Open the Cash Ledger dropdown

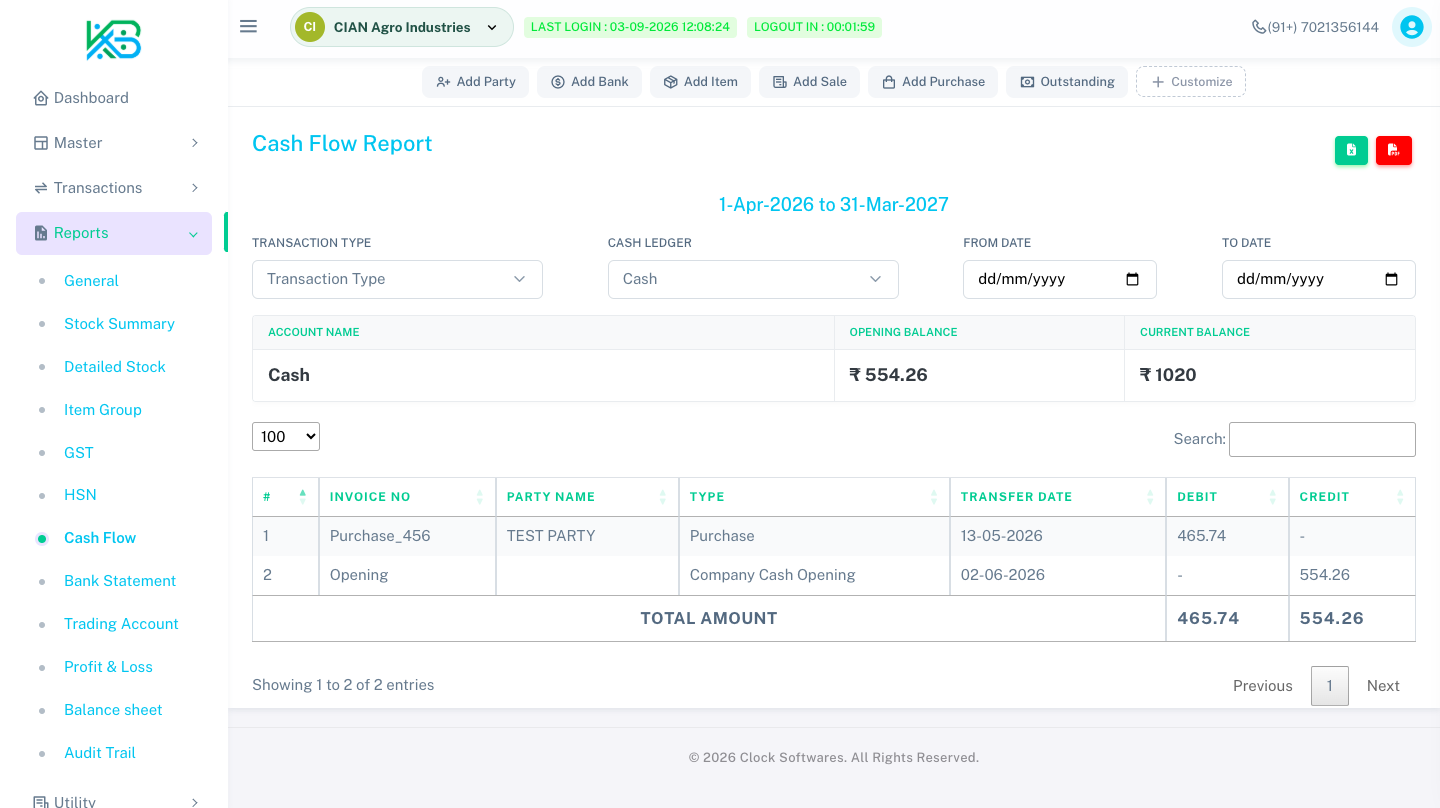[753, 279]
